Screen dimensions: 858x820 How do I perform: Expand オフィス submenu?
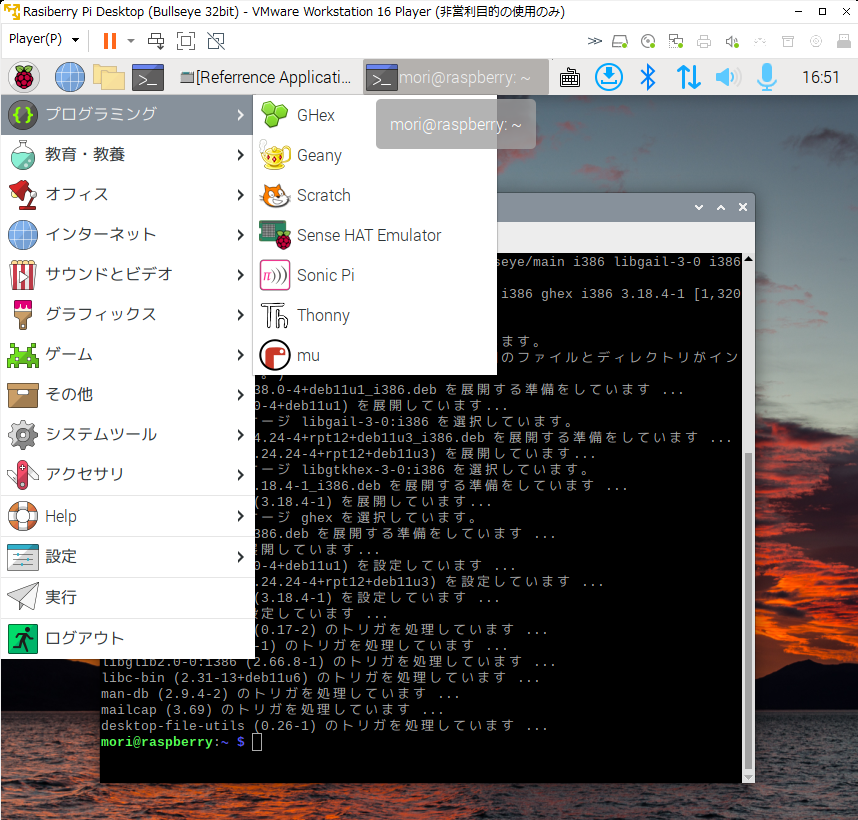(x=127, y=195)
